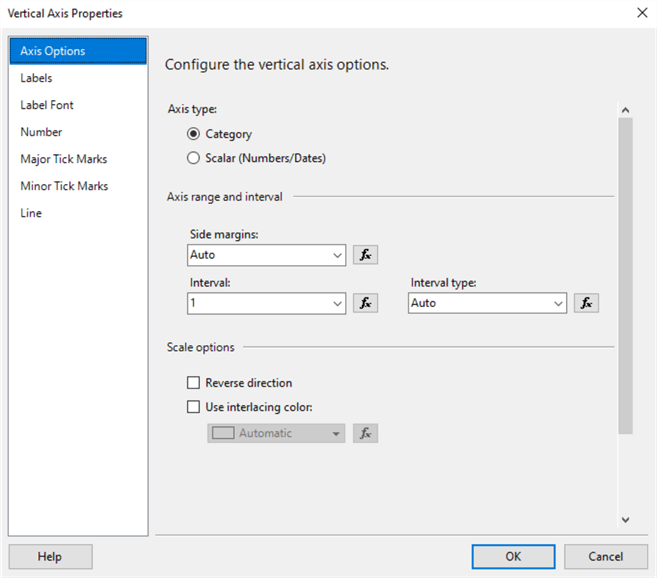Screen dimensions: 657x578
Task: Expand the Interval dropdown
Action: tap(337, 303)
